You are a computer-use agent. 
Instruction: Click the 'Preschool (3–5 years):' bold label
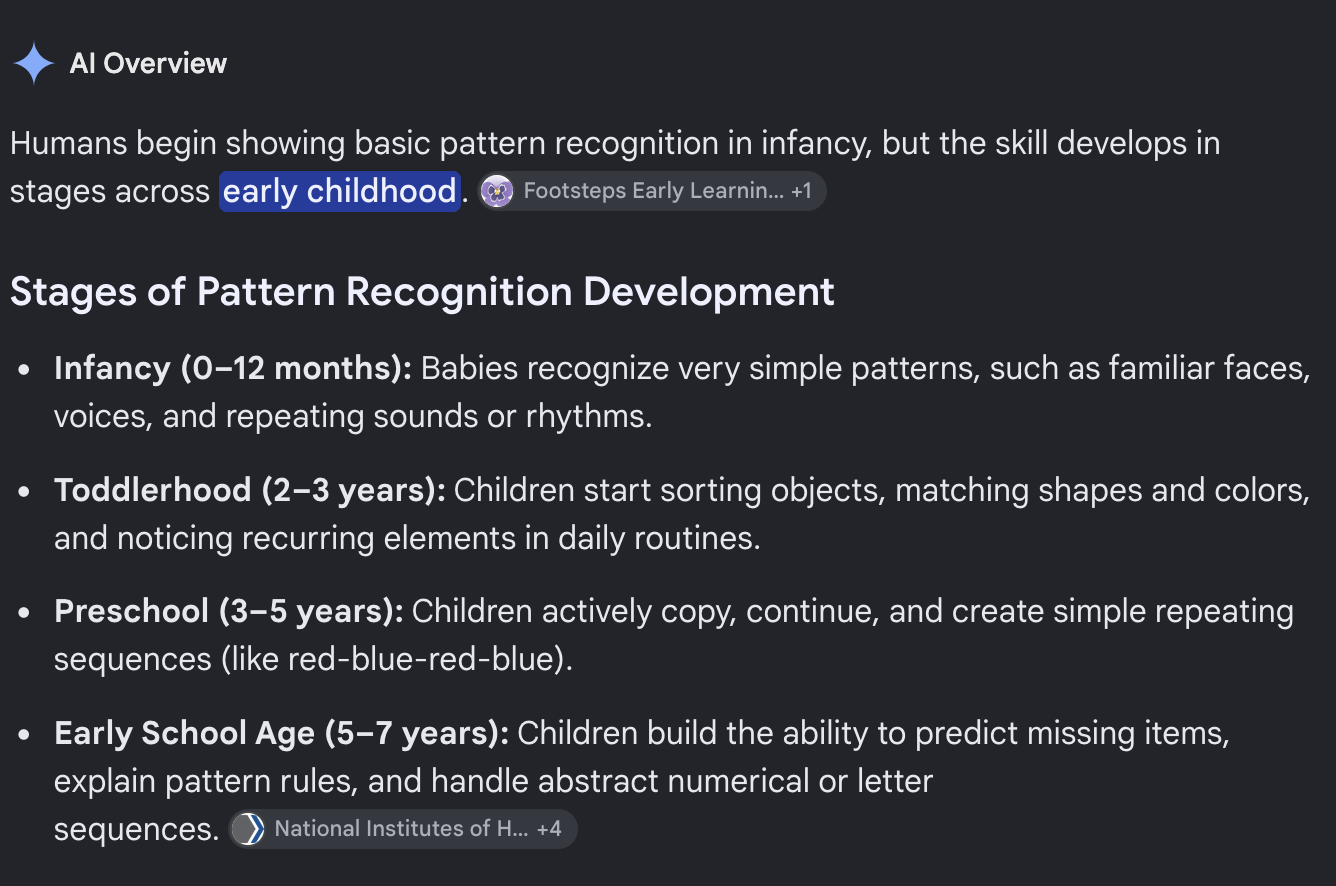click(x=229, y=611)
